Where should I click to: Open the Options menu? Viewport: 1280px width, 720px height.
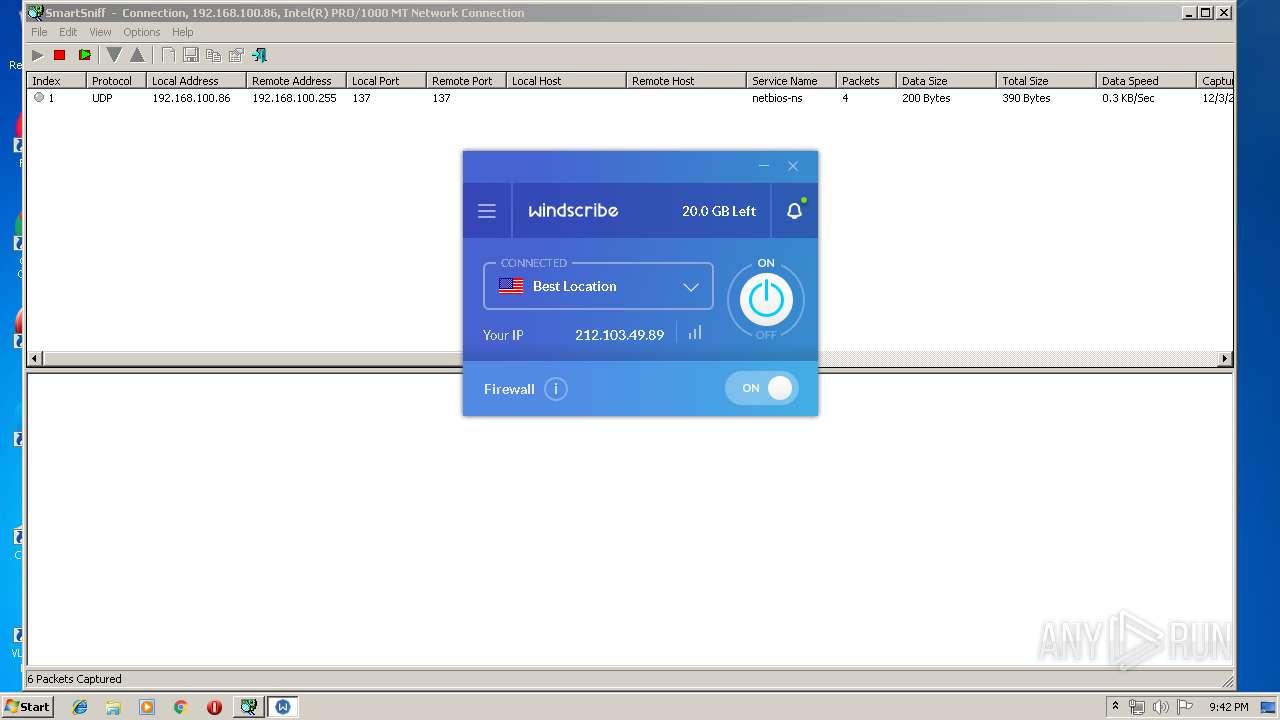142,32
